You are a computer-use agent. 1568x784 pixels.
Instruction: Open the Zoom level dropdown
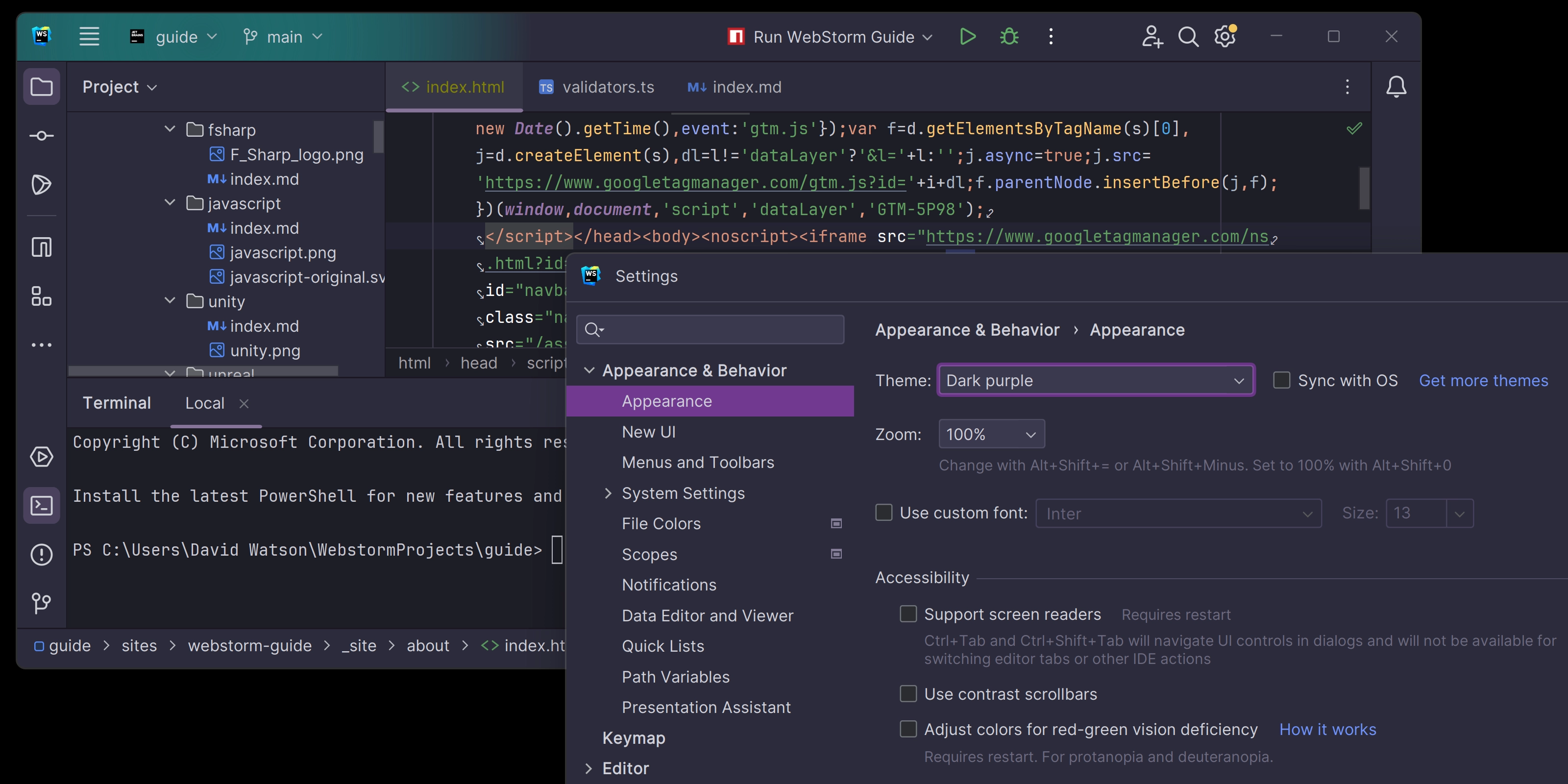point(990,434)
